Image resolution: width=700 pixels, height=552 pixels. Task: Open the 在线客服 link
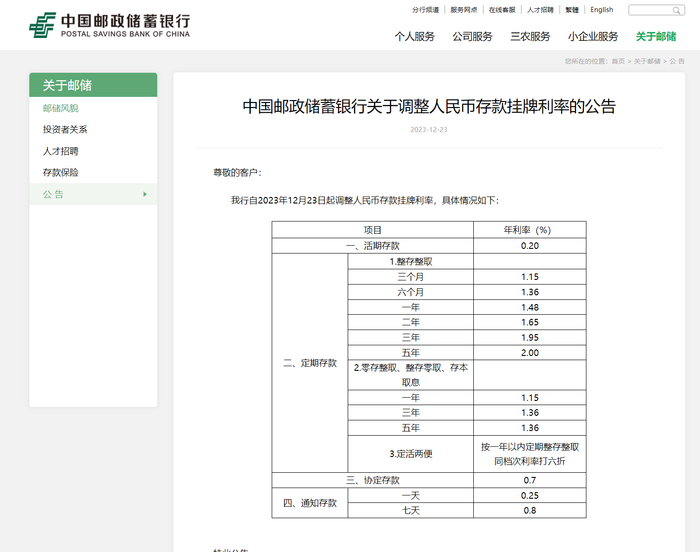[502, 10]
